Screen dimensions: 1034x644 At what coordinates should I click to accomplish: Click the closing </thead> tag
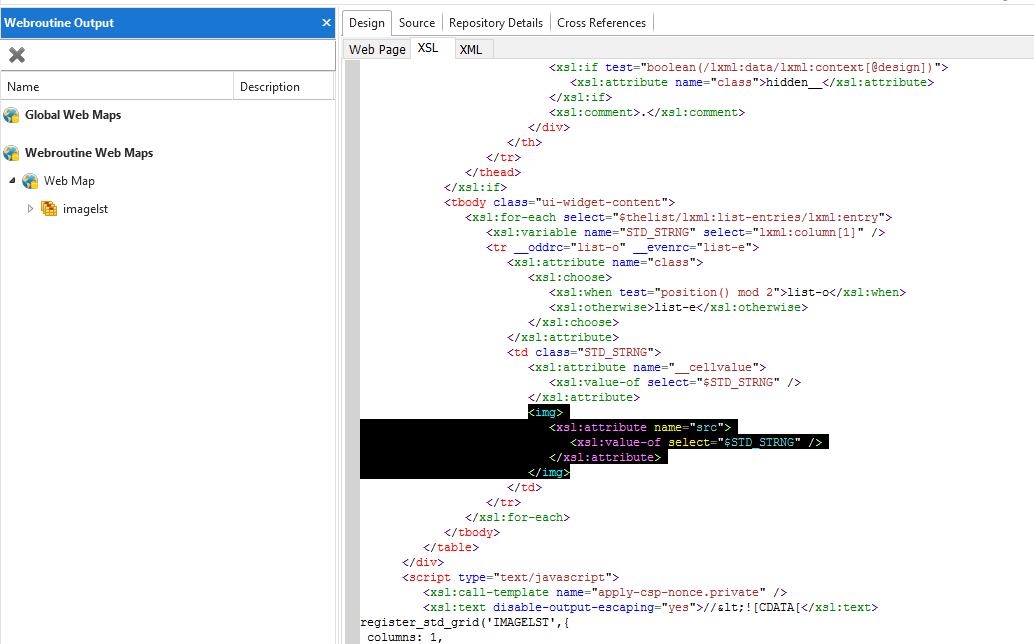(493, 172)
